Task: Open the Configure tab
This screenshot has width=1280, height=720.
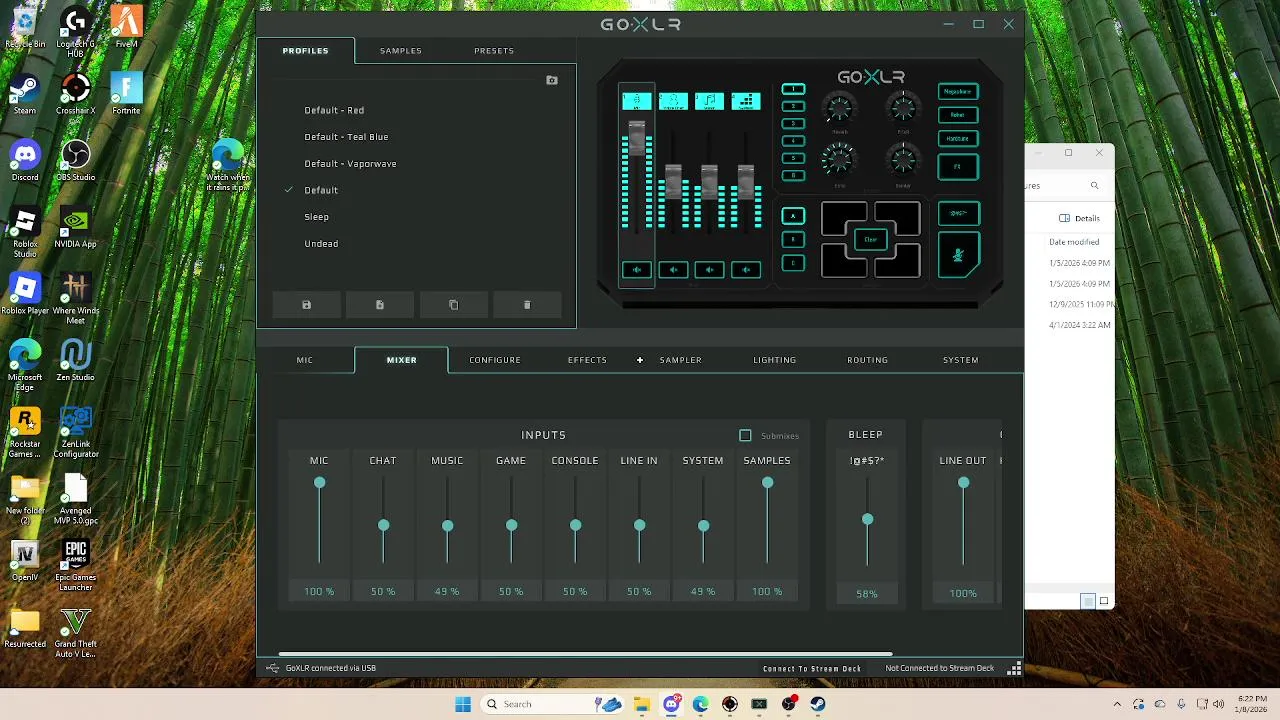Action: pyautogui.click(x=495, y=360)
